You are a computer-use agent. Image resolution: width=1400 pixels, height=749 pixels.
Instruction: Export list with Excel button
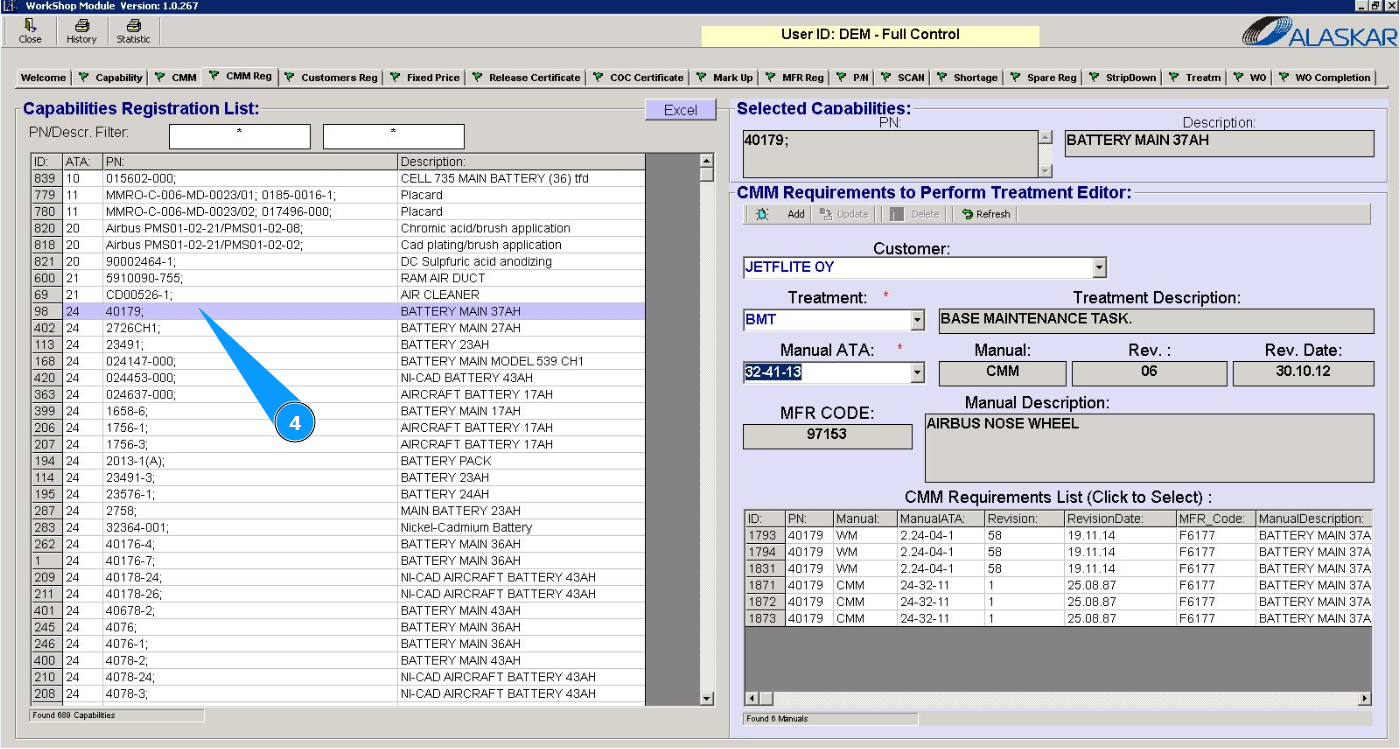pos(680,110)
